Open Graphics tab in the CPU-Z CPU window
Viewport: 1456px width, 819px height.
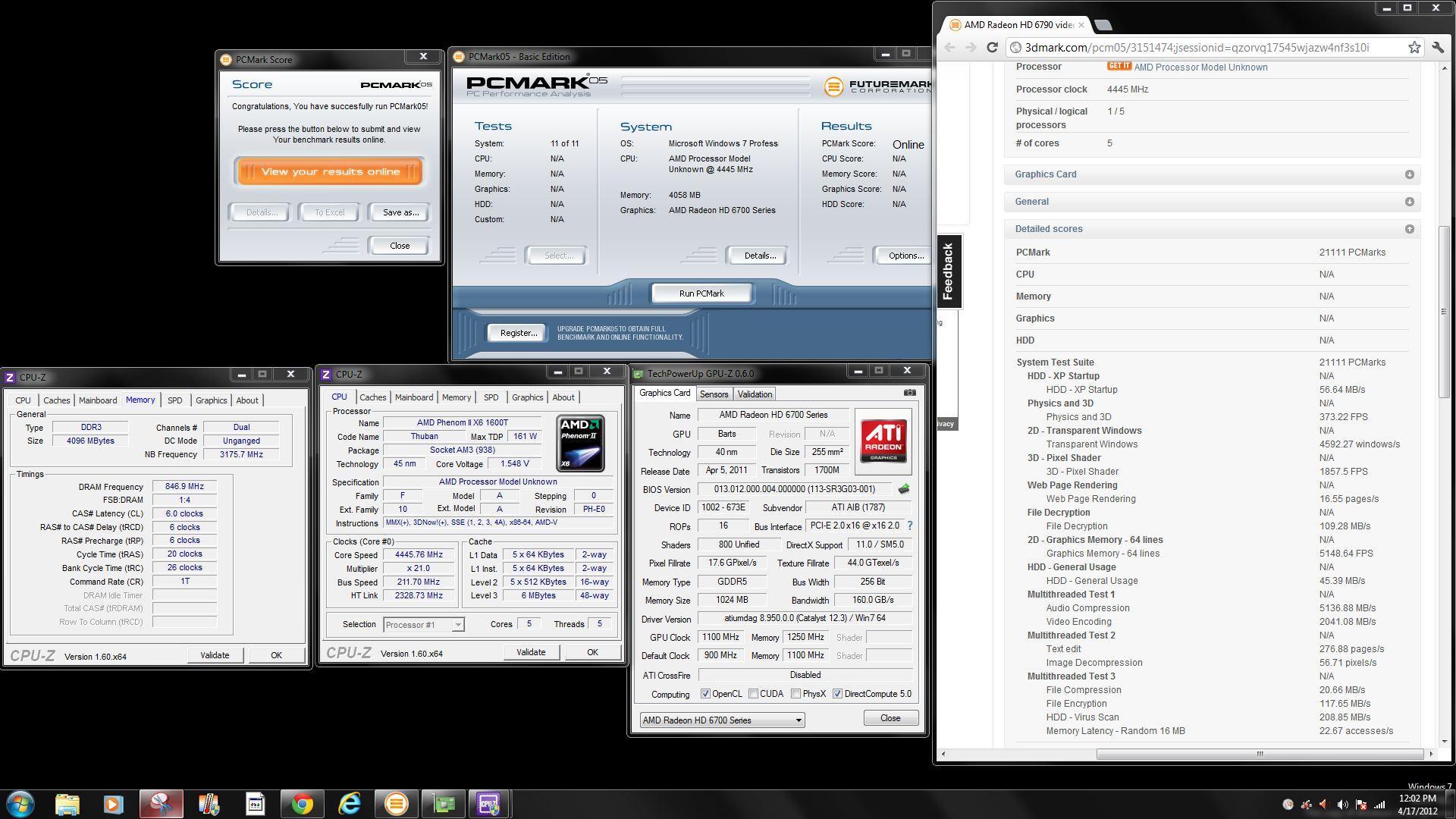click(x=527, y=397)
